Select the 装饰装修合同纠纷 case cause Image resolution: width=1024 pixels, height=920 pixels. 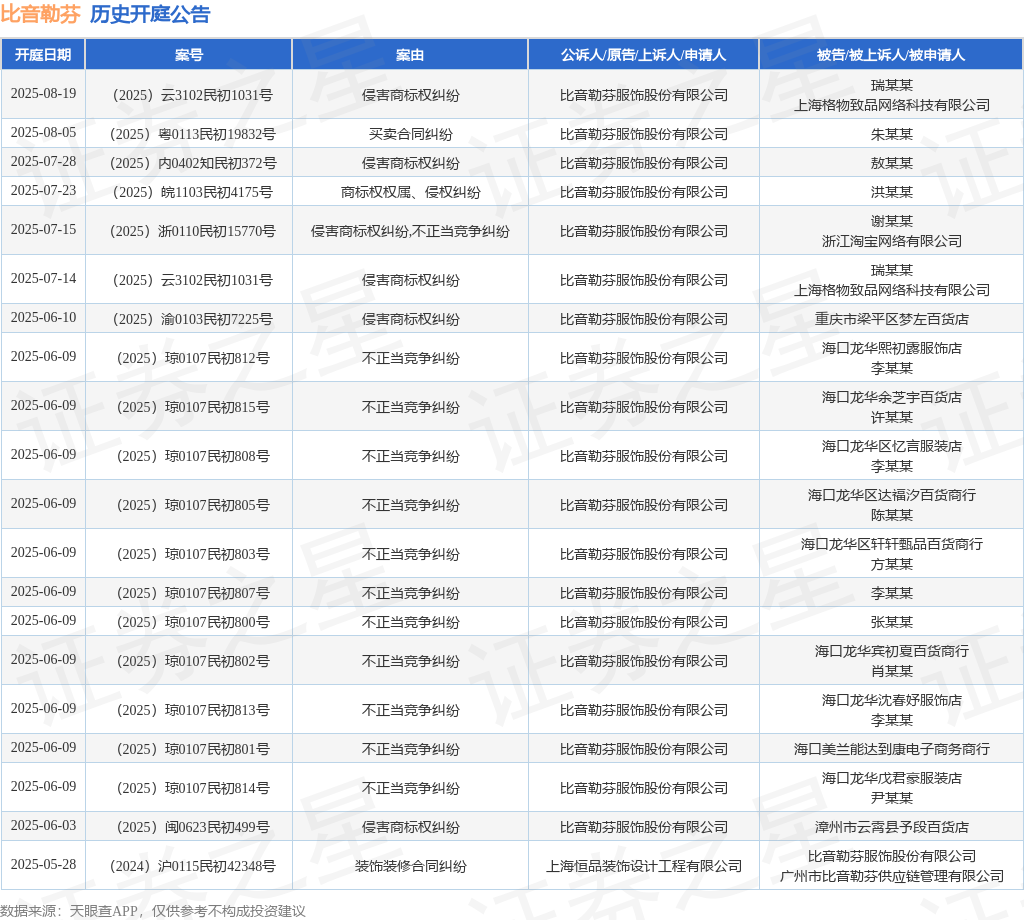(410, 866)
